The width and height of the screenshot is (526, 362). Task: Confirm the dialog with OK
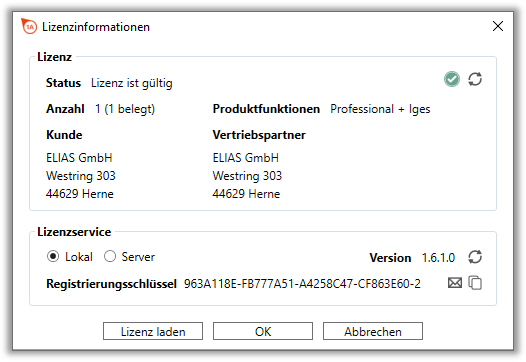pos(263,331)
